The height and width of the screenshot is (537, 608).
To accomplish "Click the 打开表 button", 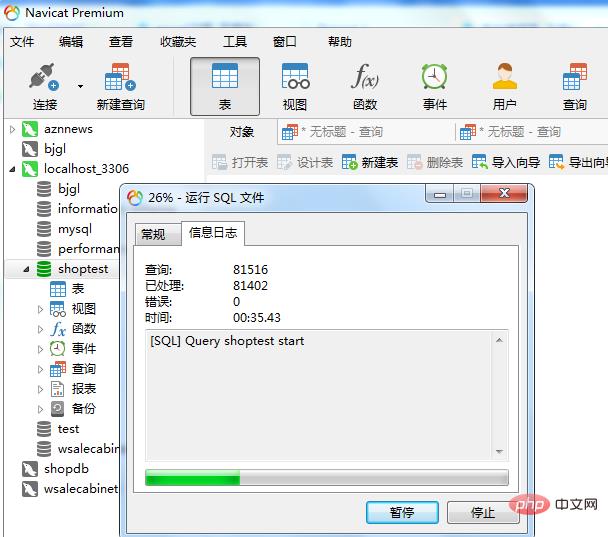I will point(240,162).
